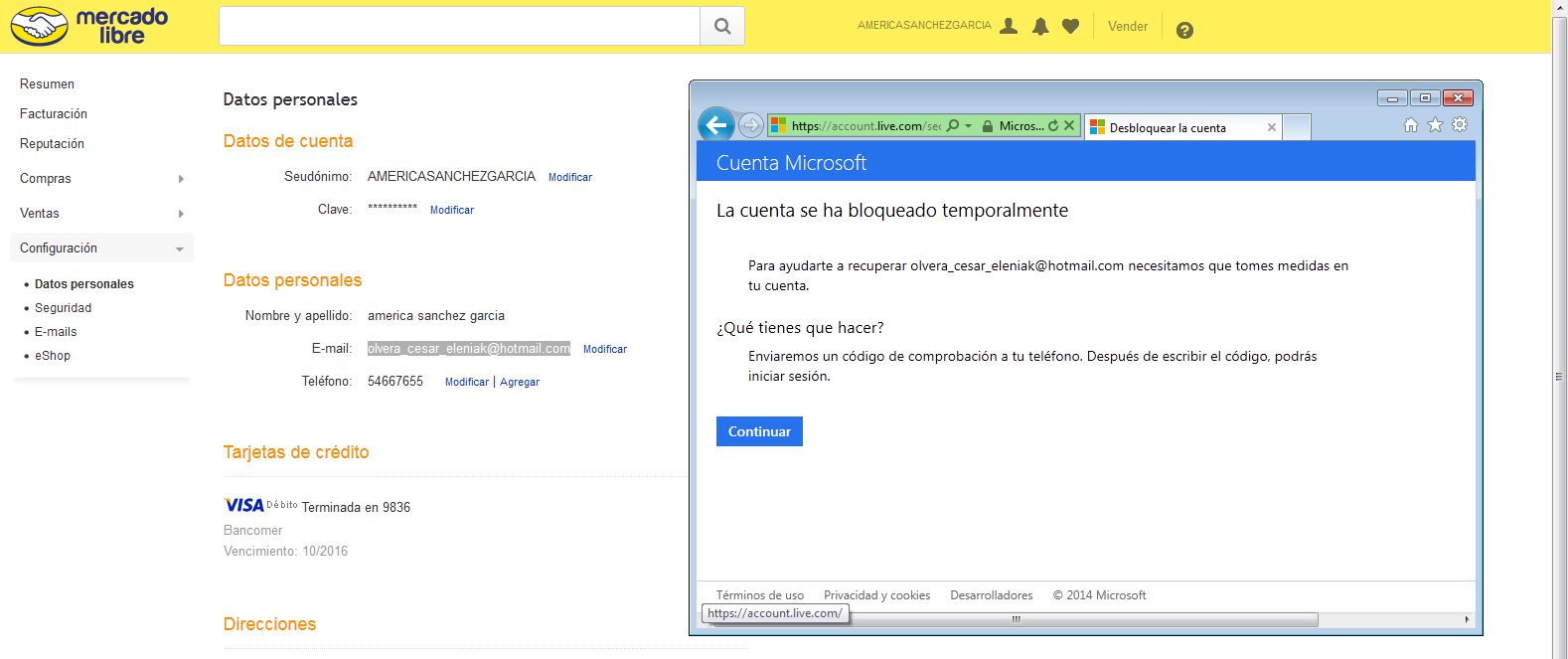Click the browser back arrow button

pos(716,125)
